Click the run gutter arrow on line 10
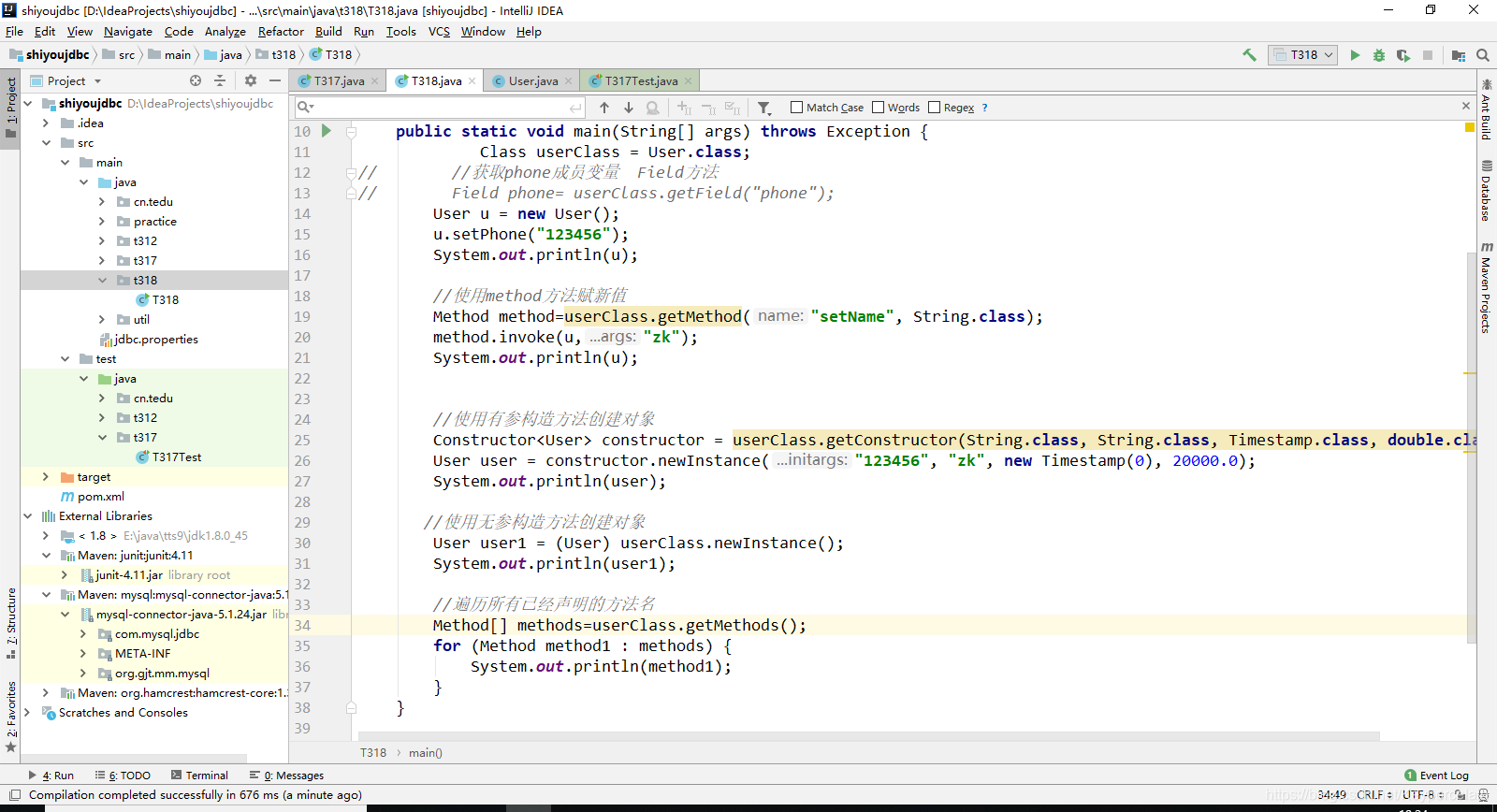Viewport: 1497px width, 812px height. pos(327,131)
